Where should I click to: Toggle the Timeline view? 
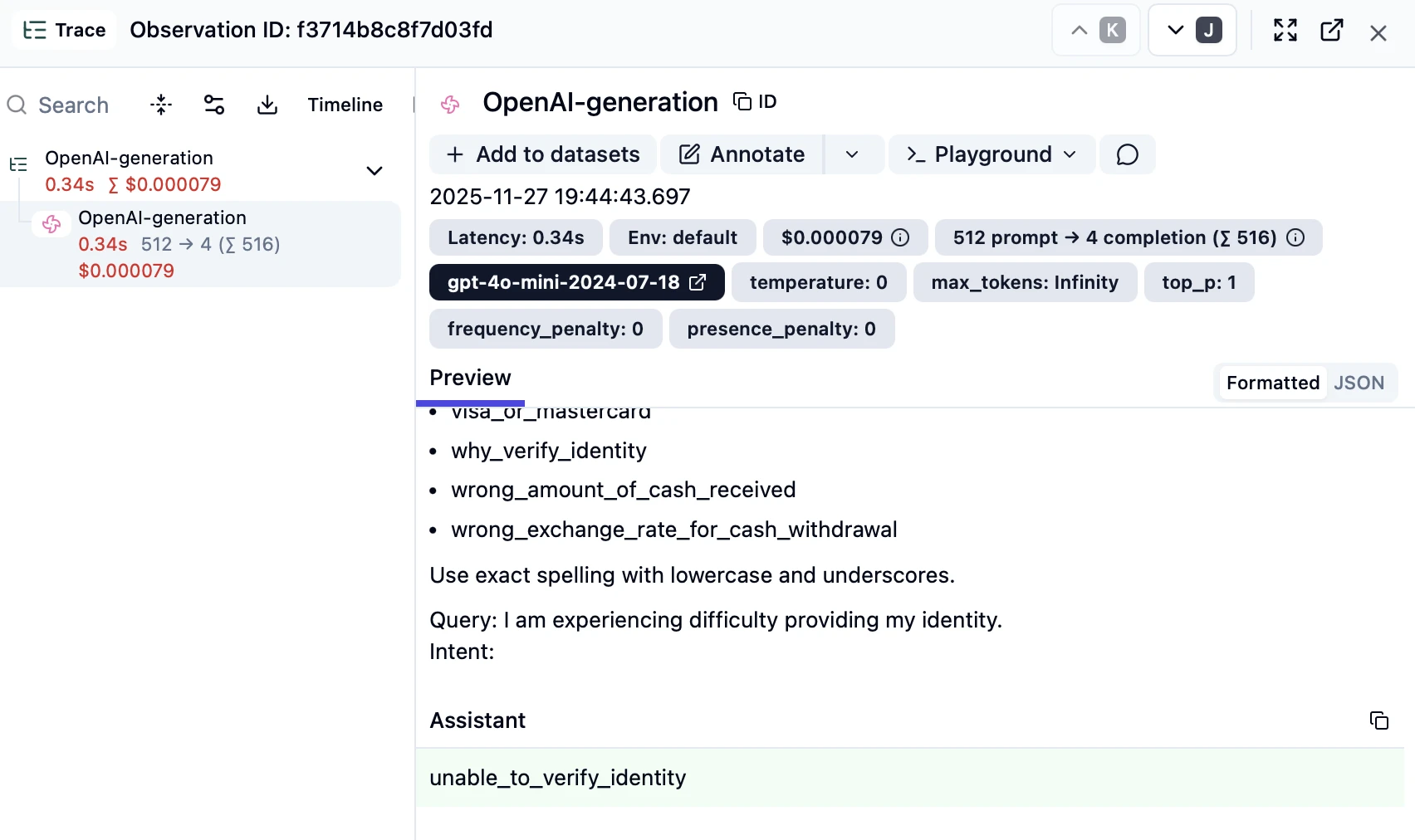tap(345, 105)
